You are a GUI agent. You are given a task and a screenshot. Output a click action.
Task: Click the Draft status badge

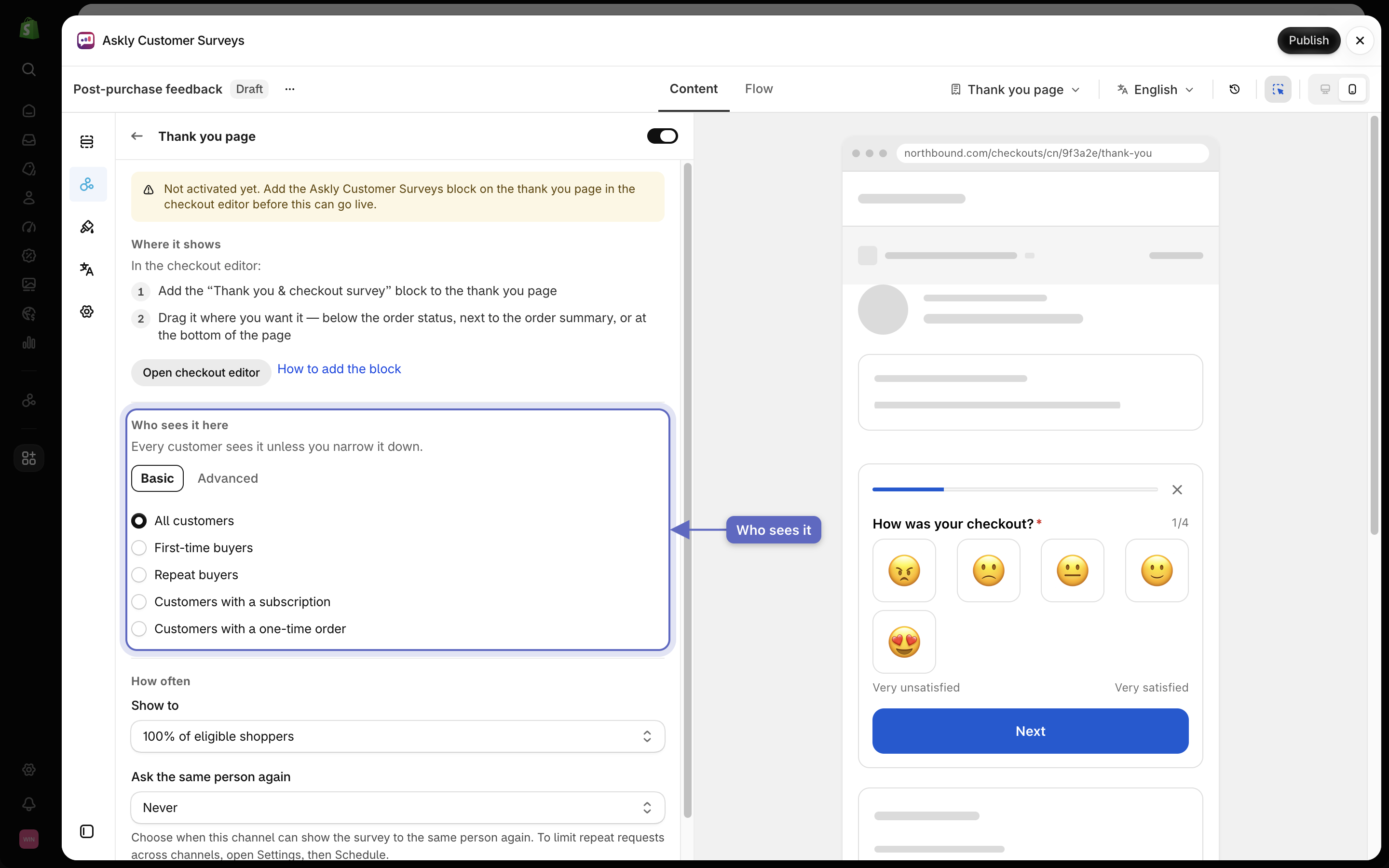tap(249, 89)
